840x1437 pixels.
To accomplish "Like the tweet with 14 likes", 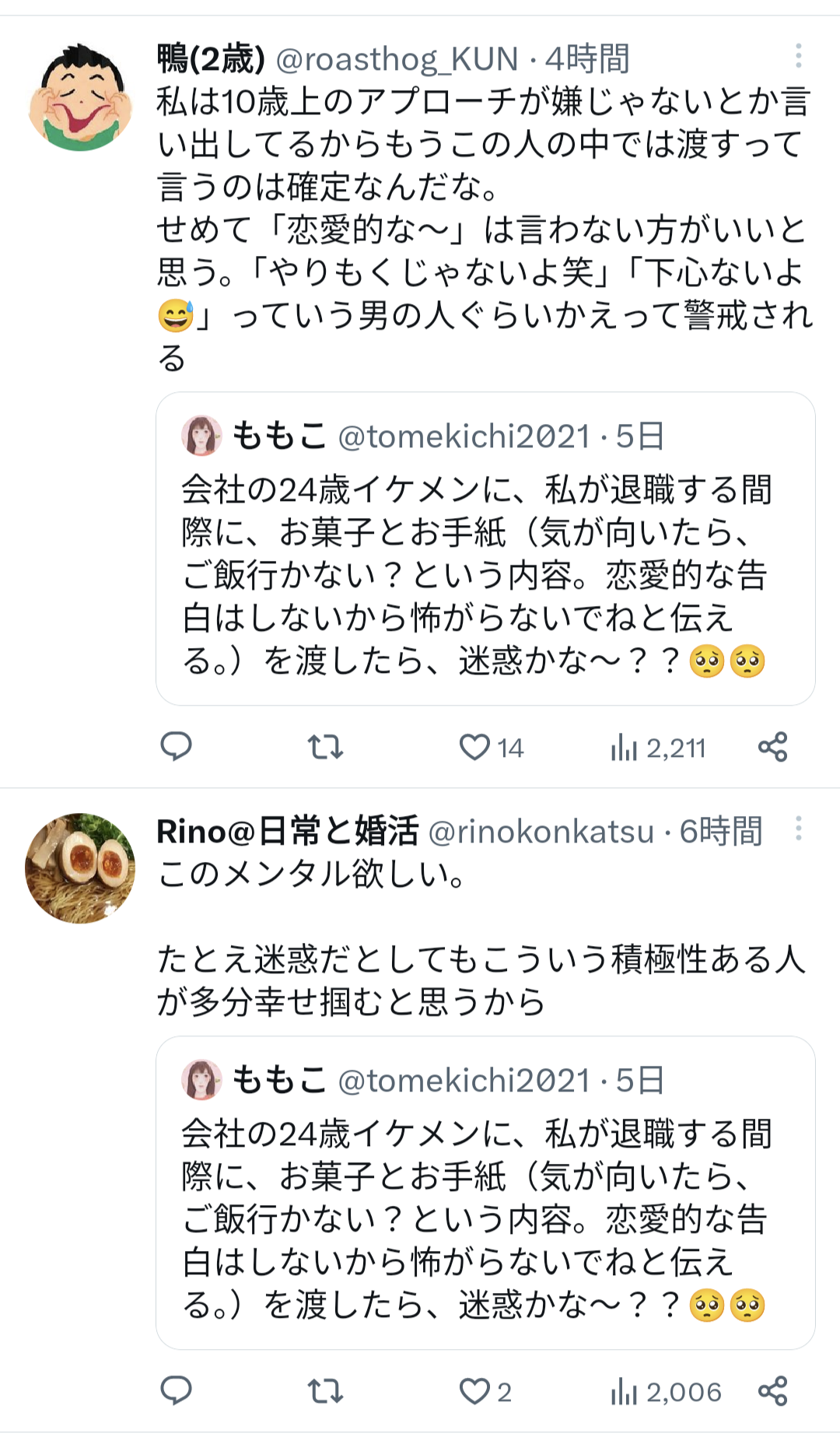I will tap(474, 747).
